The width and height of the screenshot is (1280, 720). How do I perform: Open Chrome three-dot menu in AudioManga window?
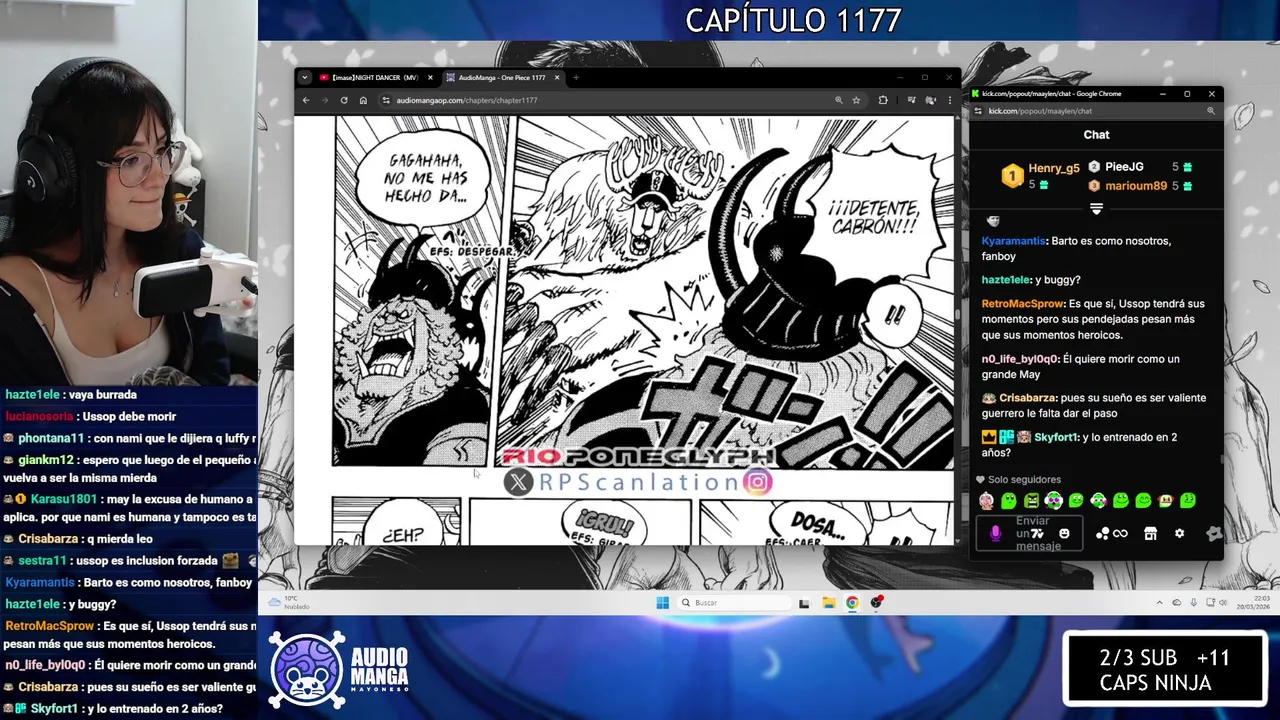click(x=949, y=100)
